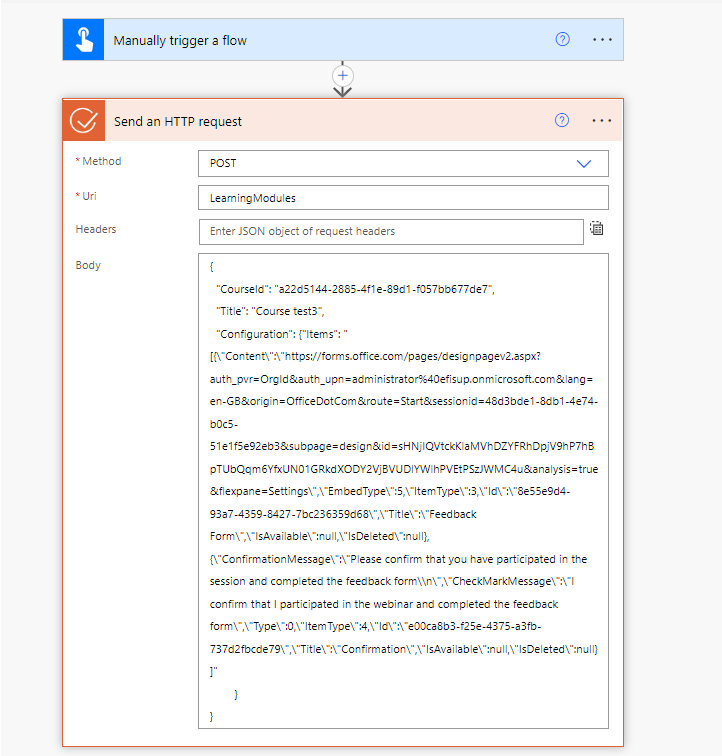Viewport: 722px width, 756px height.
Task: Click the Send an HTTP request checkmark icon
Action: pyautogui.click(x=84, y=121)
